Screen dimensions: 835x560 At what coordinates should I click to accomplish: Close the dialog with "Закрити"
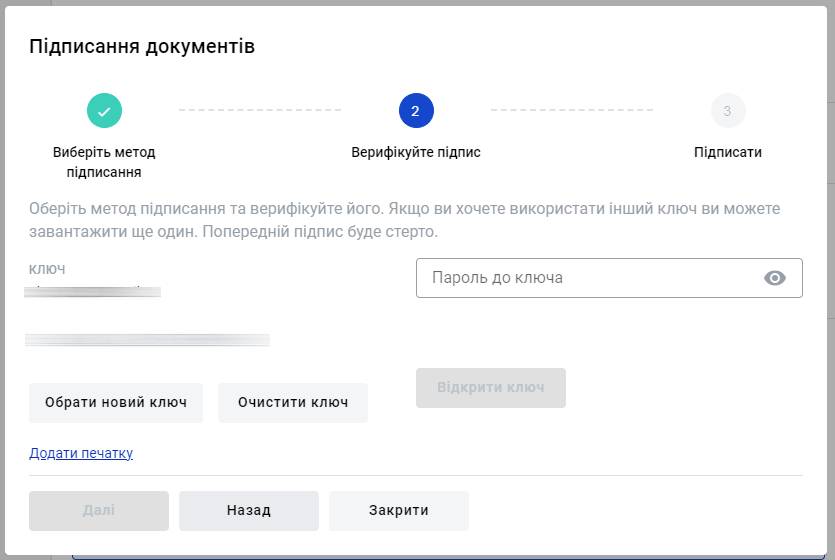(x=399, y=510)
